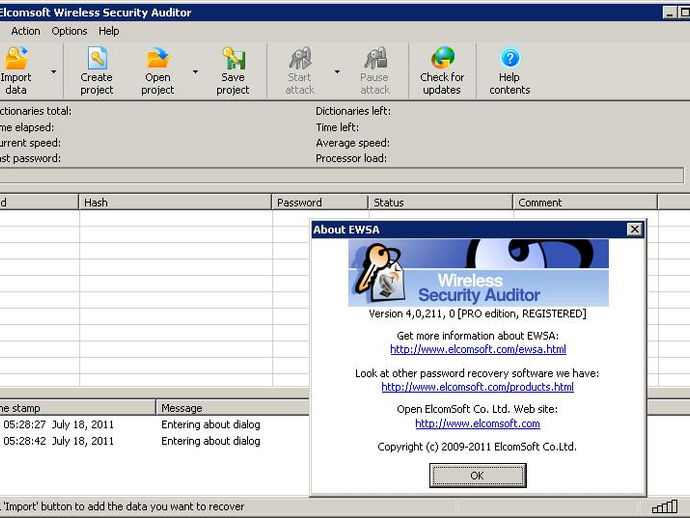Click the Time stamp column header in log
Image resolution: width=690 pixels, height=518 pixels.
coord(77,408)
